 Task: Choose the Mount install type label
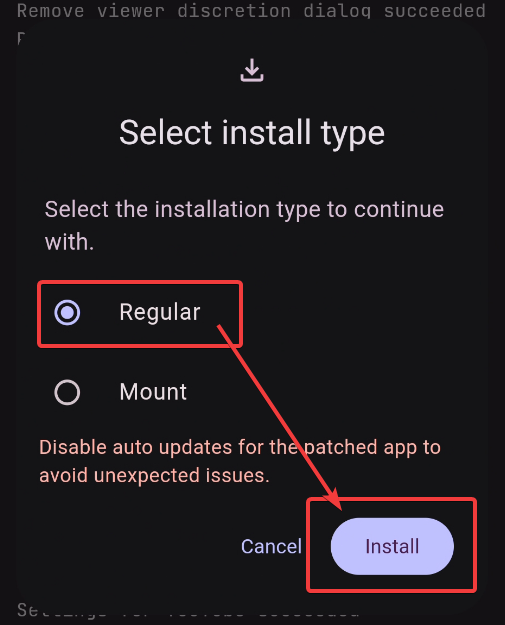click(x=153, y=392)
